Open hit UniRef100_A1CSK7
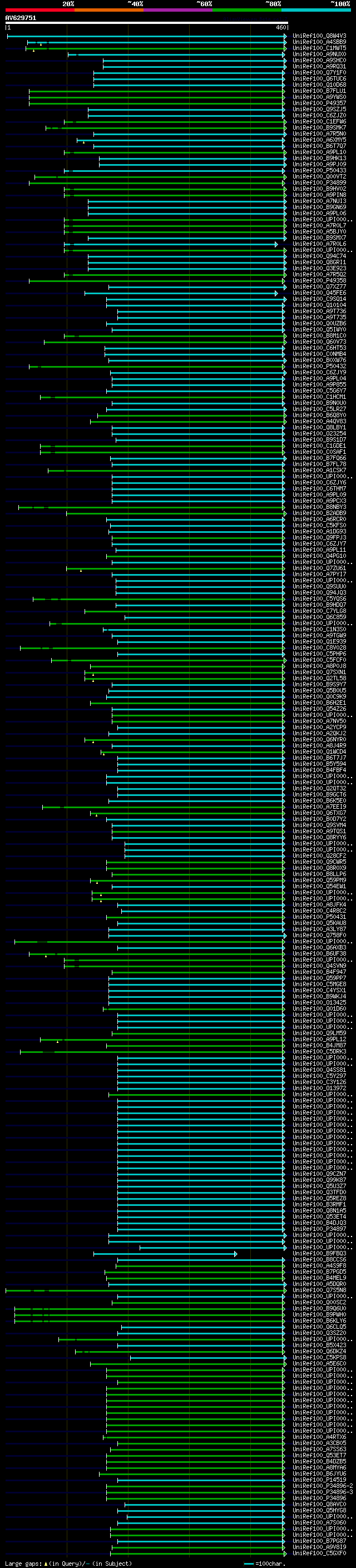 [319, 470]
